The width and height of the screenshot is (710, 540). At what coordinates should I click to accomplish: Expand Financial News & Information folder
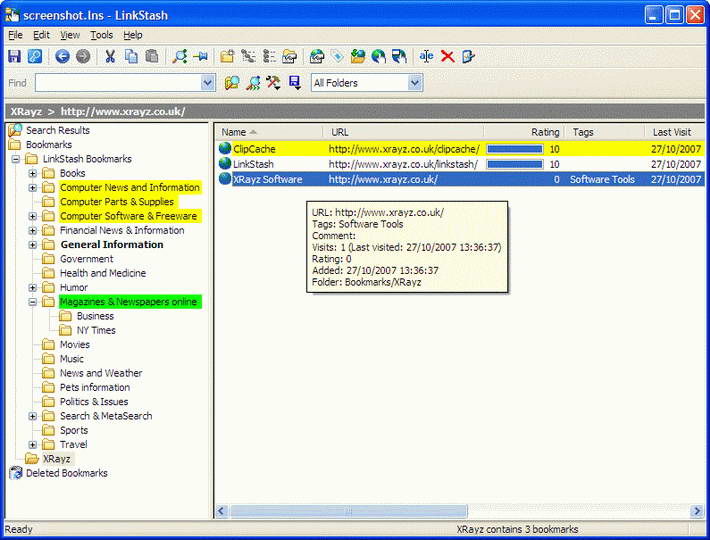click(x=33, y=230)
